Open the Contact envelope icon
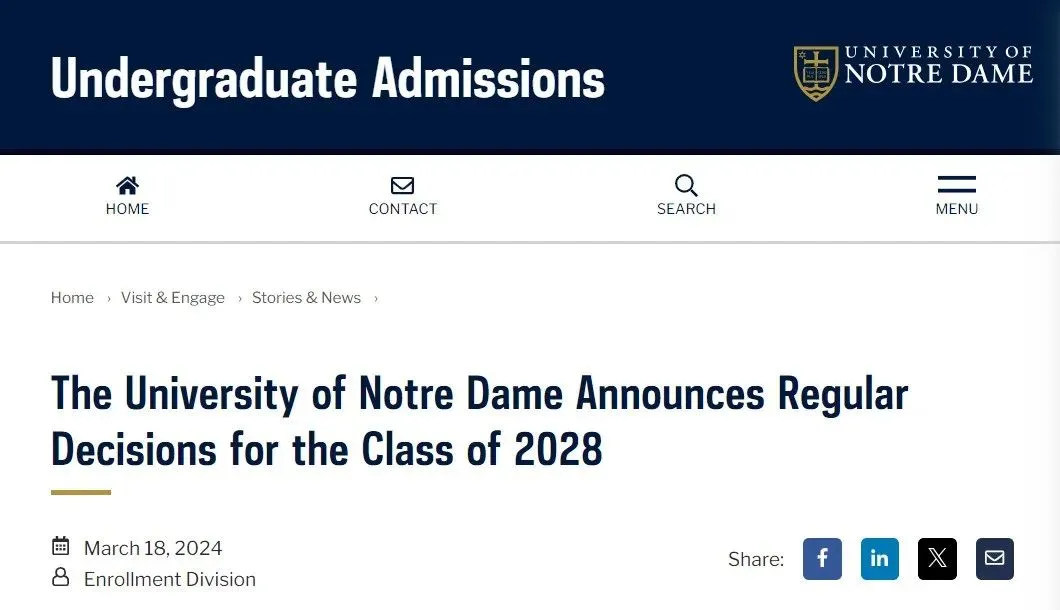1060x610 pixels. (x=402, y=185)
